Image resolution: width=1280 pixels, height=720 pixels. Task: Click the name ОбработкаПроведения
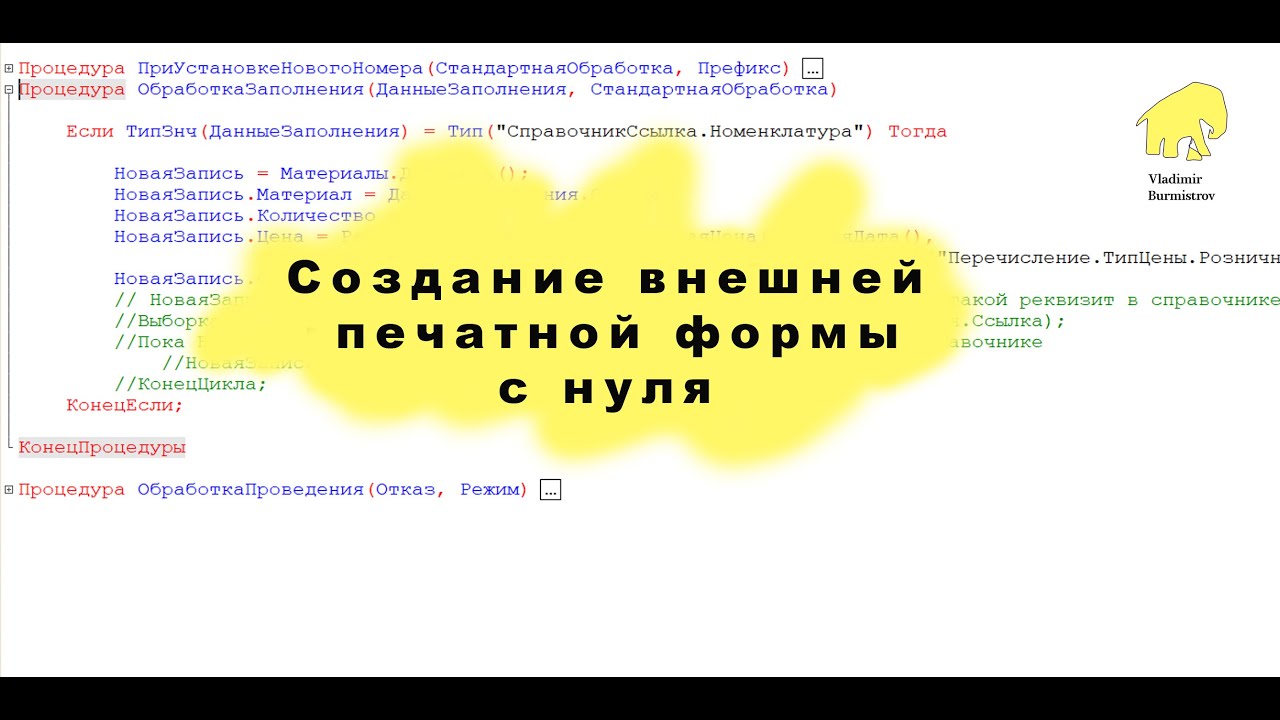[x=250, y=489]
